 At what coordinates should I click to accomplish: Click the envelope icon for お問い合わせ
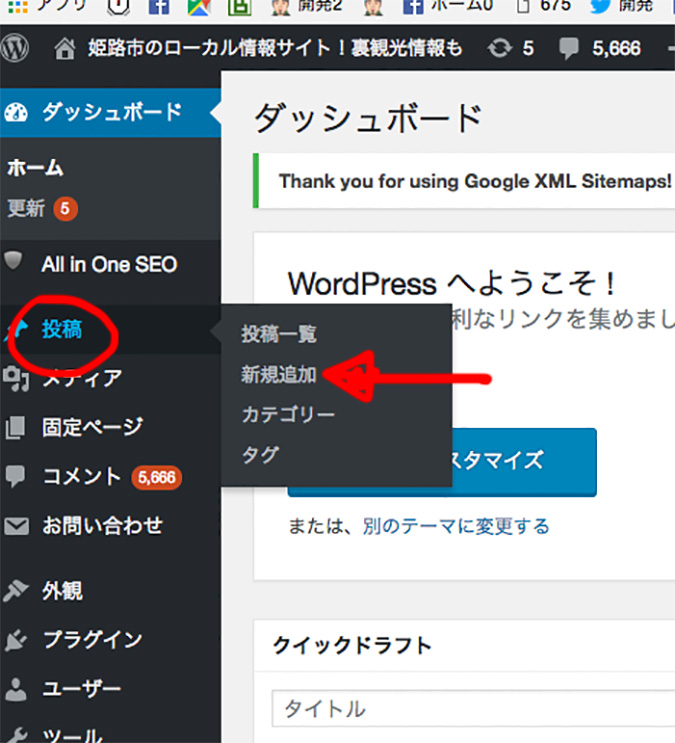[16, 525]
